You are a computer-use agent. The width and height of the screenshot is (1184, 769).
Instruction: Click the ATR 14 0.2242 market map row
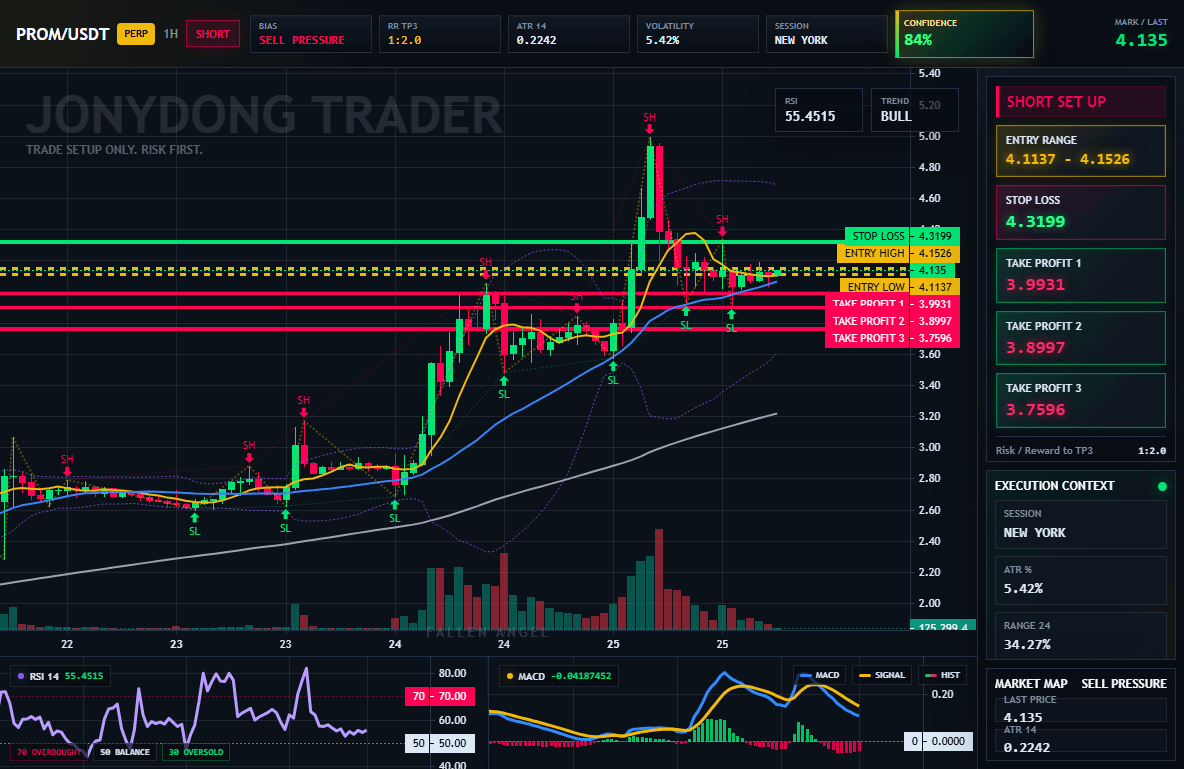pyautogui.click(x=1081, y=740)
